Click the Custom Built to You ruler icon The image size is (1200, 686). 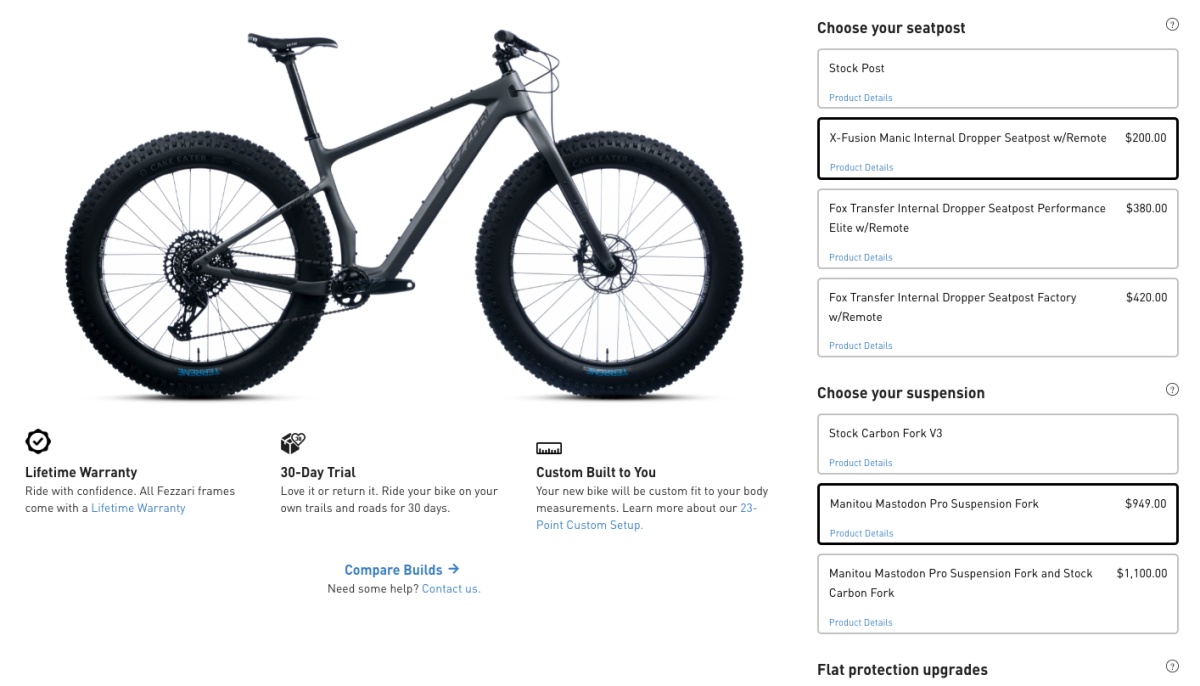pyautogui.click(x=547, y=448)
